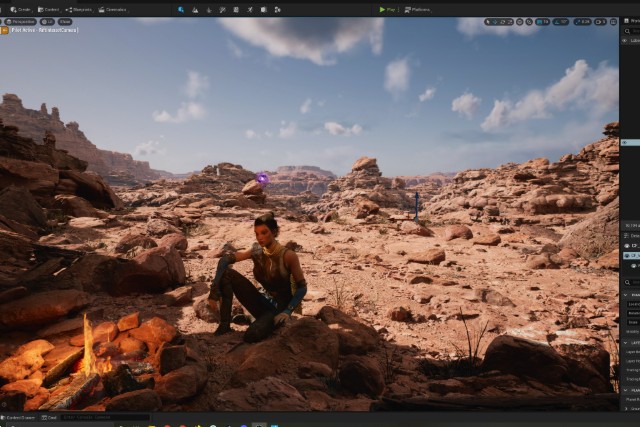Open the Content menu in the toolbar

coord(48,9)
